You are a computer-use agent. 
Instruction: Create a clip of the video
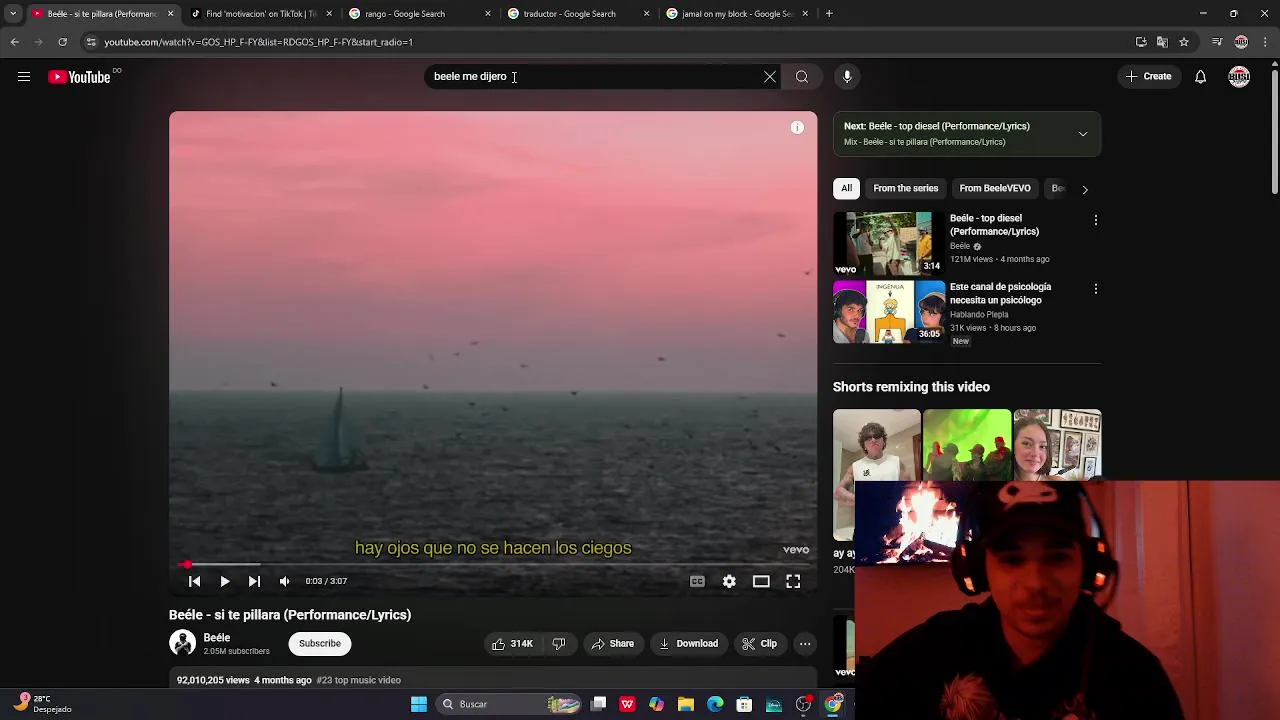[760, 644]
